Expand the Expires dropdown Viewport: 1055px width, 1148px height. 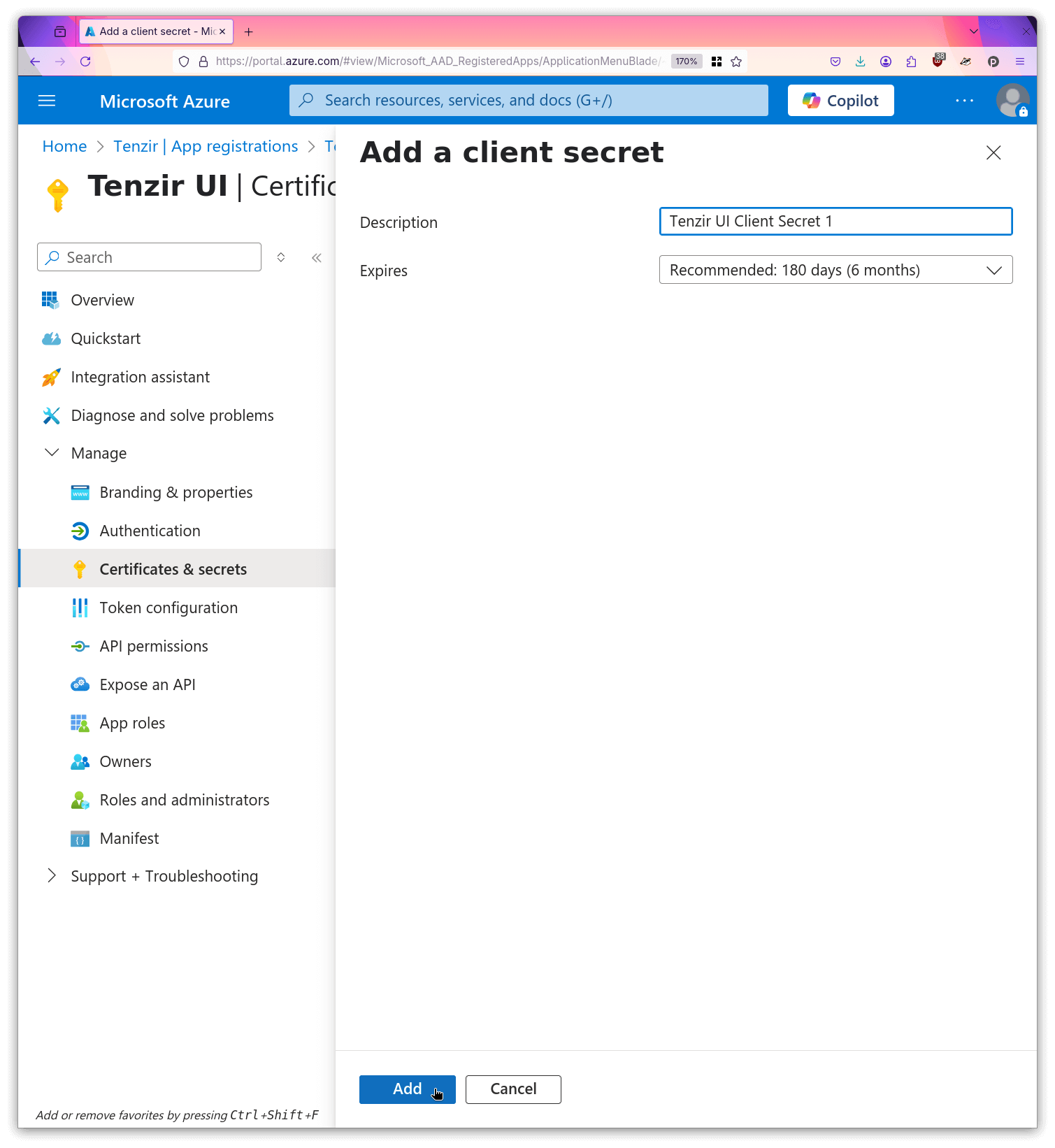click(x=835, y=270)
